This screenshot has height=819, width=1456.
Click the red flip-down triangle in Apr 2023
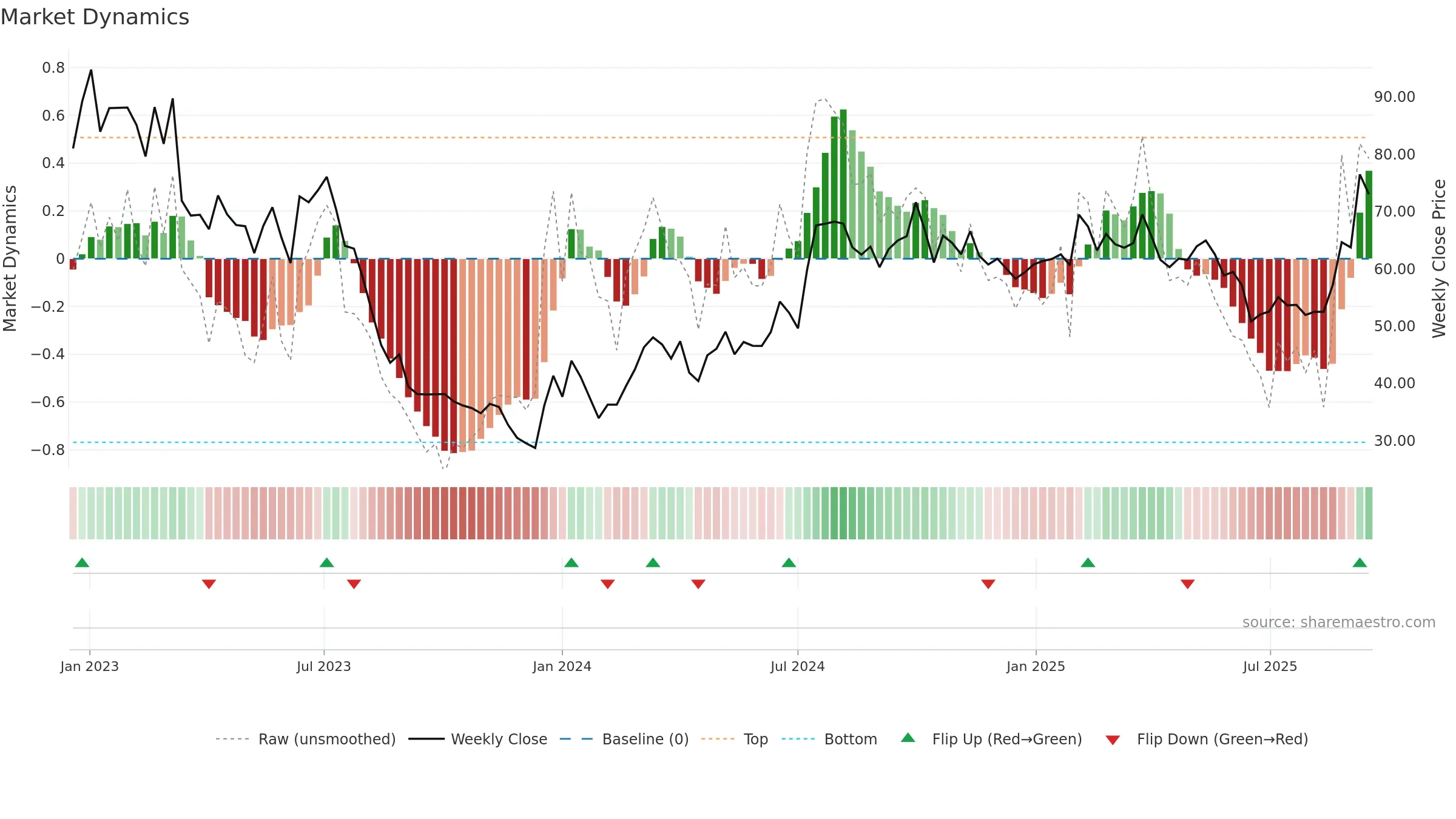tap(209, 584)
